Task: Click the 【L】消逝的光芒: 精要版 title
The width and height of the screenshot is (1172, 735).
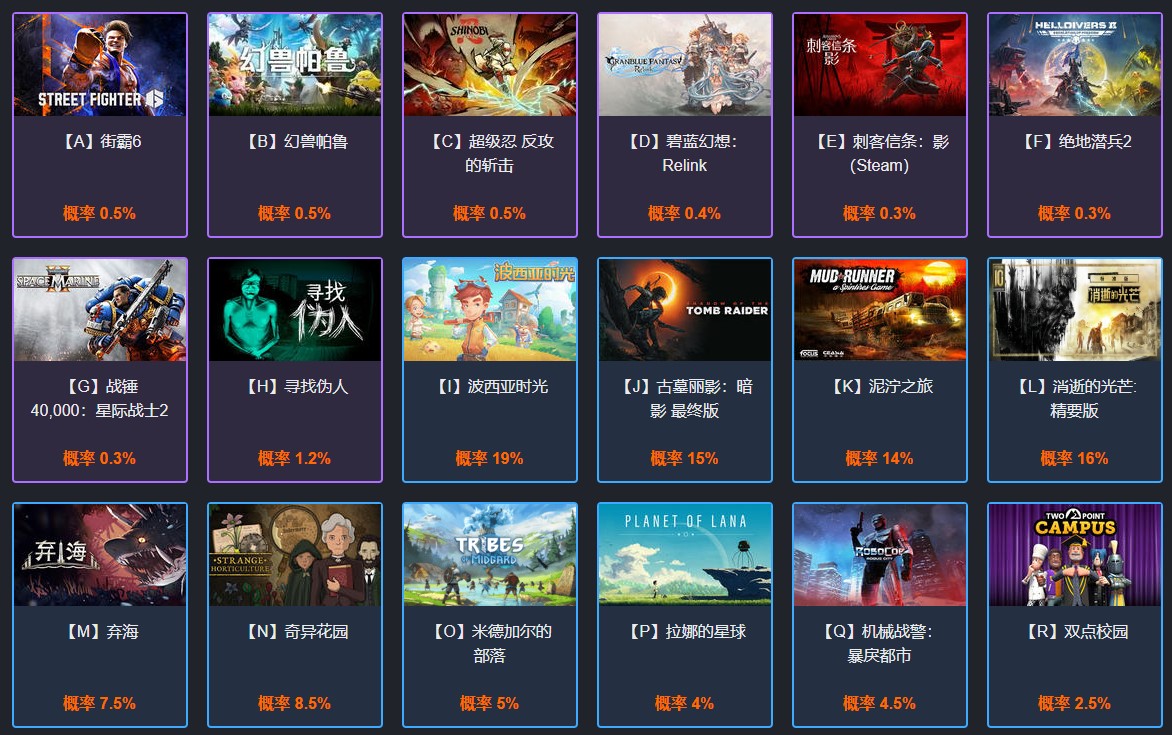Action: pyautogui.click(x=1075, y=399)
